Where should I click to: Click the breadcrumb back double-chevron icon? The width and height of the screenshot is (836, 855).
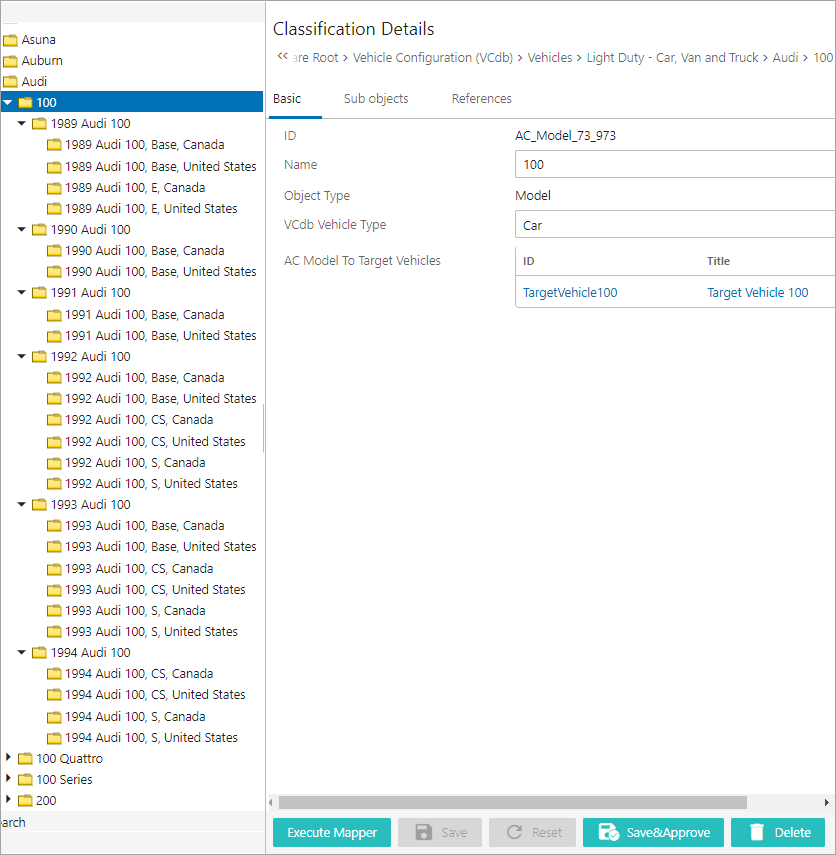coord(282,56)
